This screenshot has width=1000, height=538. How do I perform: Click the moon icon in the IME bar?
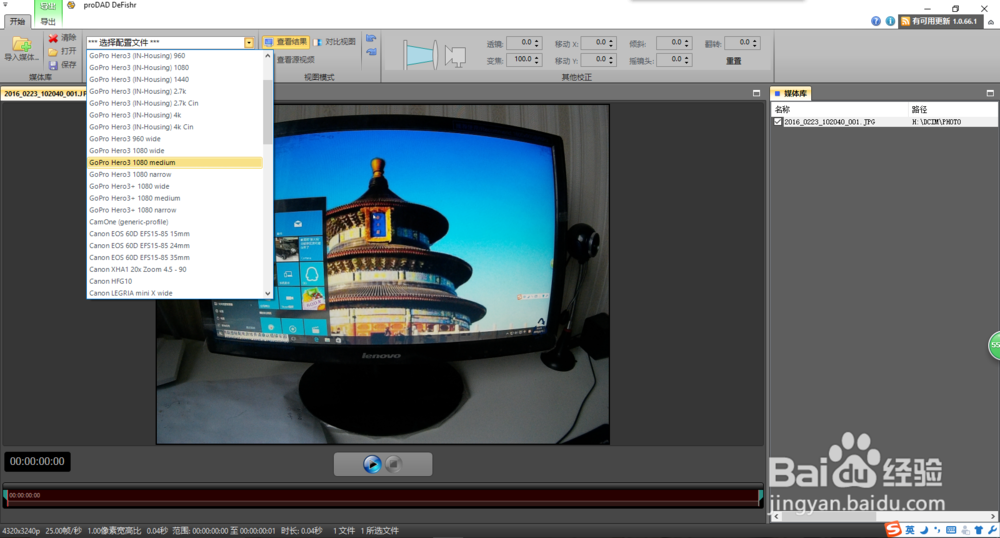click(923, 530)
